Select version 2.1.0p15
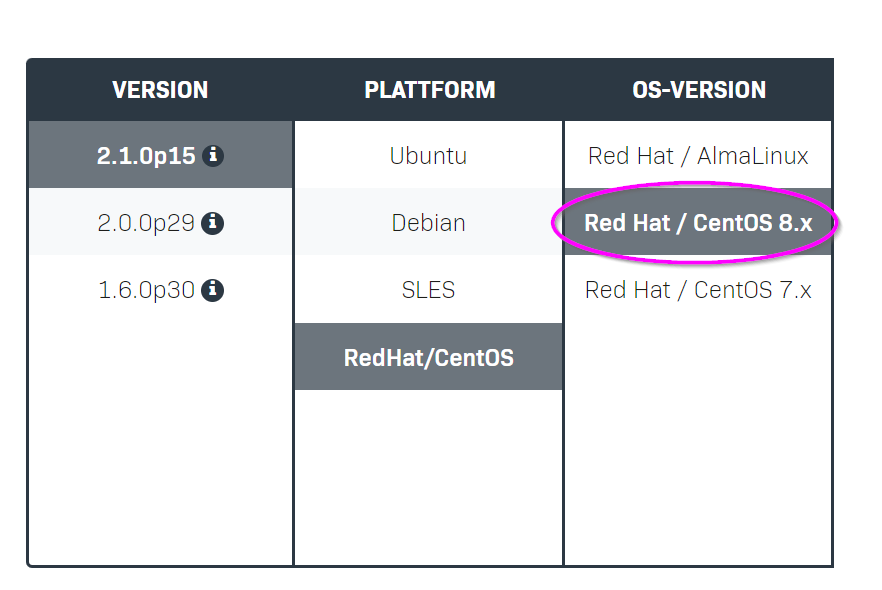 click(160, 155)
